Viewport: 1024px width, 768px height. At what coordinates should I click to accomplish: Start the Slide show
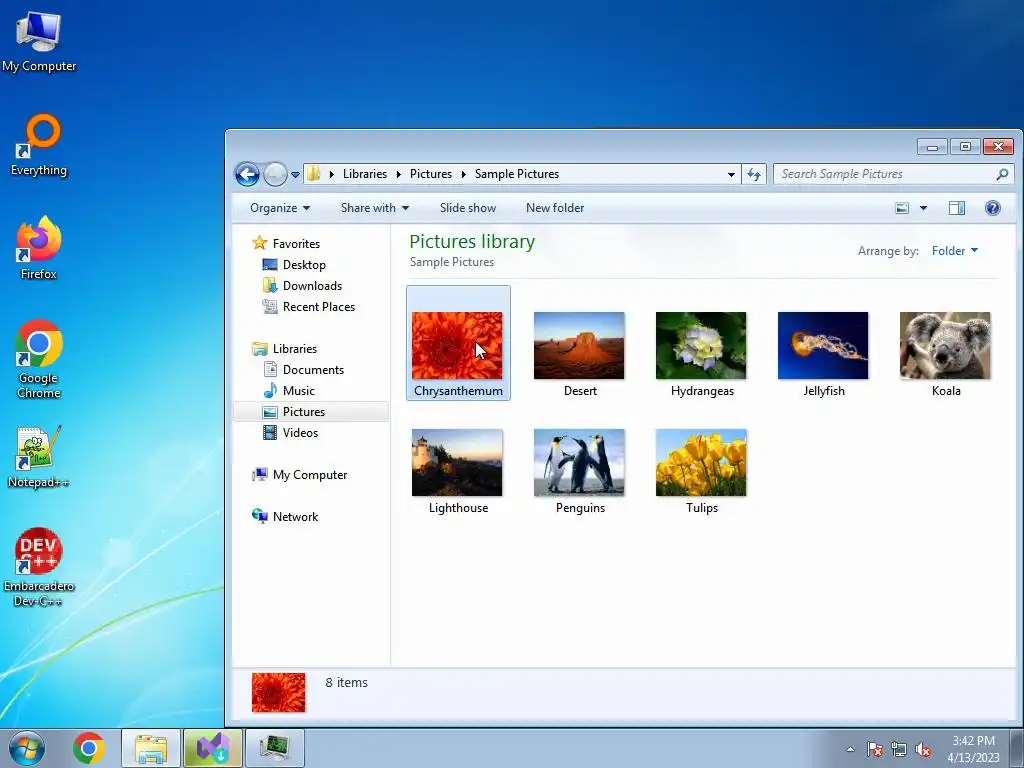(468, 208)
